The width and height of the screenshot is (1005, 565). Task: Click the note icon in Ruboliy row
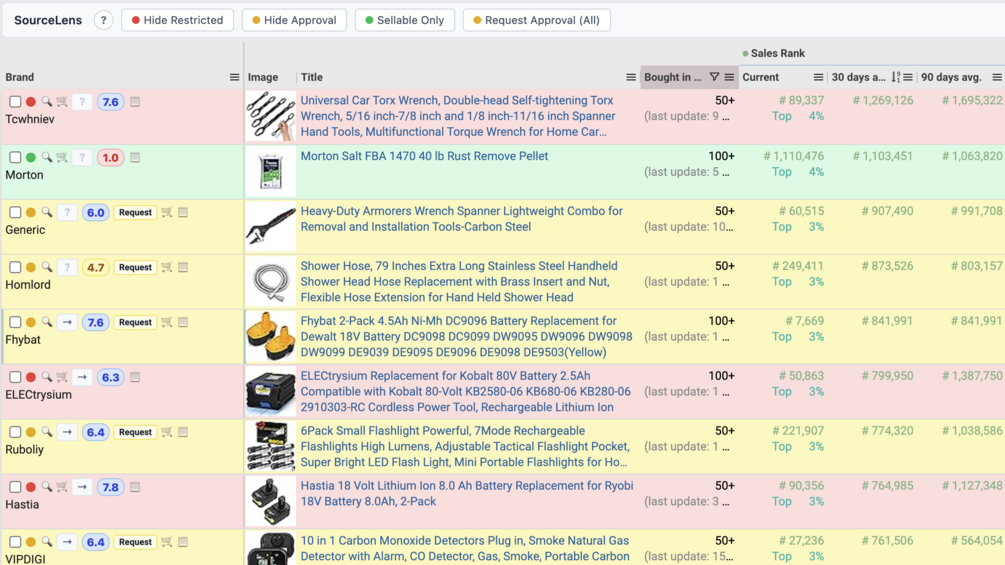[x=183, y=432]
